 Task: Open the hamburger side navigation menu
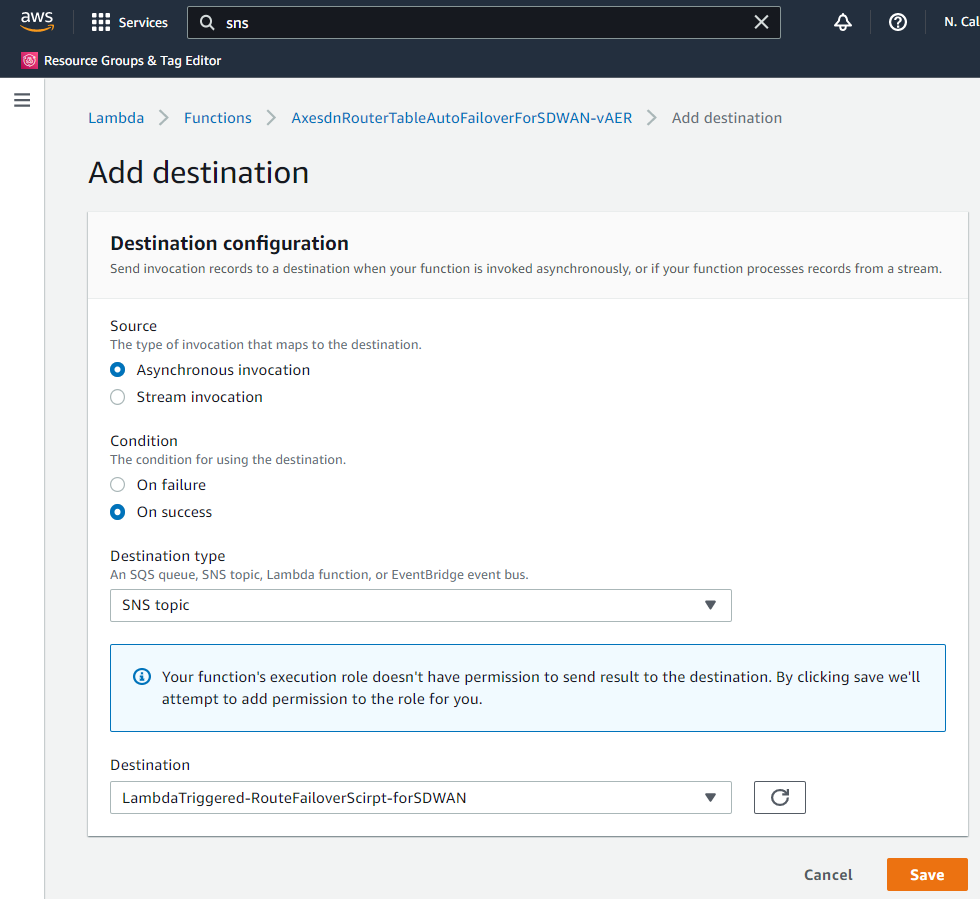click(x=22, y=100)
